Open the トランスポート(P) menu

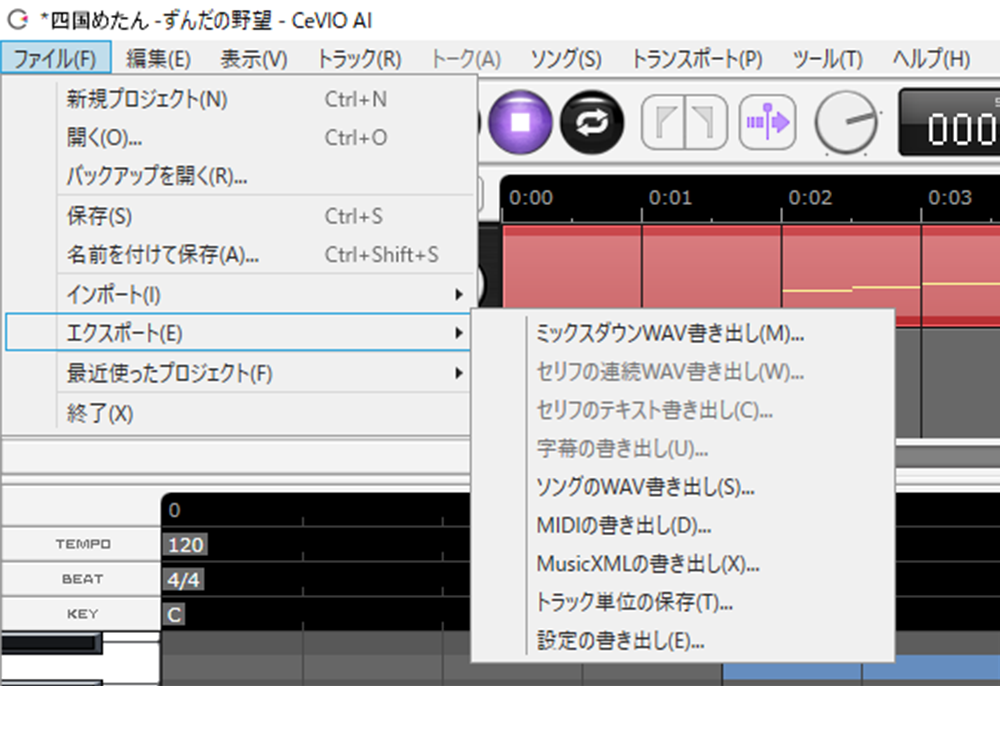[697, 59]
